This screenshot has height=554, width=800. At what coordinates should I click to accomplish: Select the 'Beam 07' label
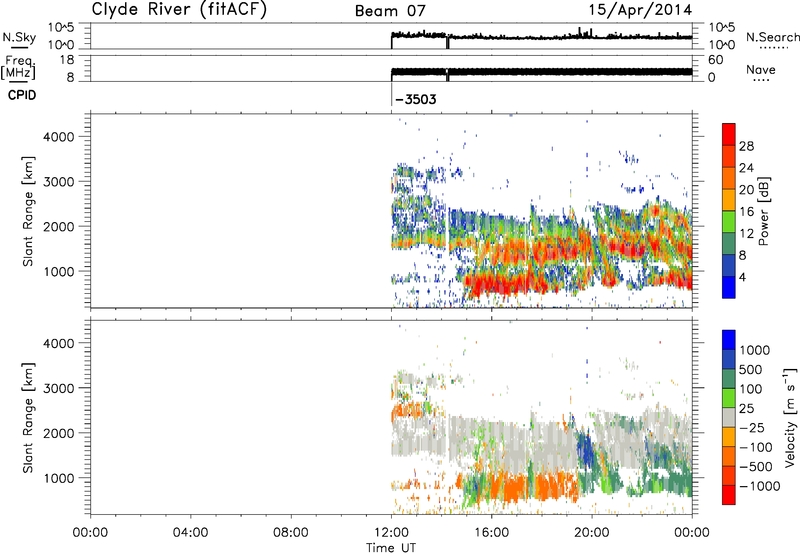coord(390,11)
